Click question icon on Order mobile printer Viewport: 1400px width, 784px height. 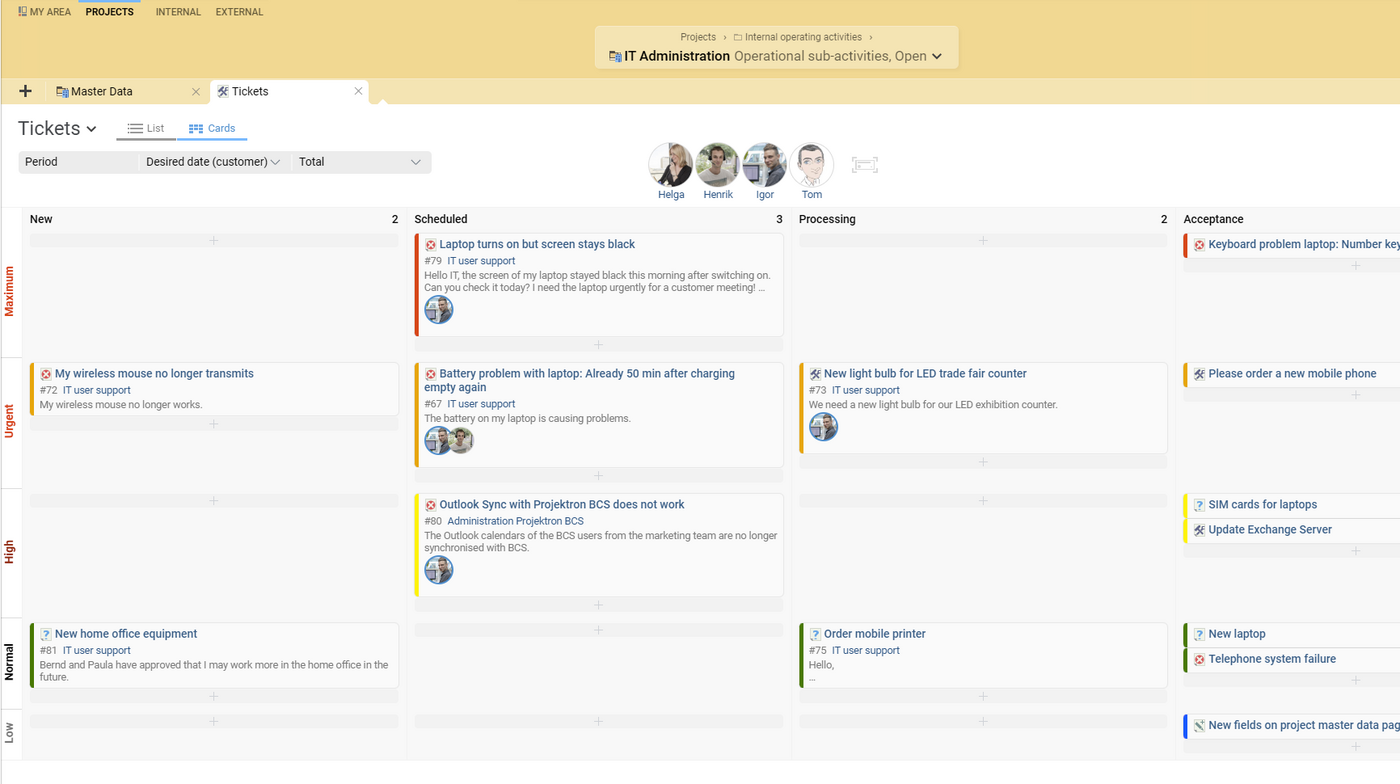pyautogui.click(x=815, y=635)
